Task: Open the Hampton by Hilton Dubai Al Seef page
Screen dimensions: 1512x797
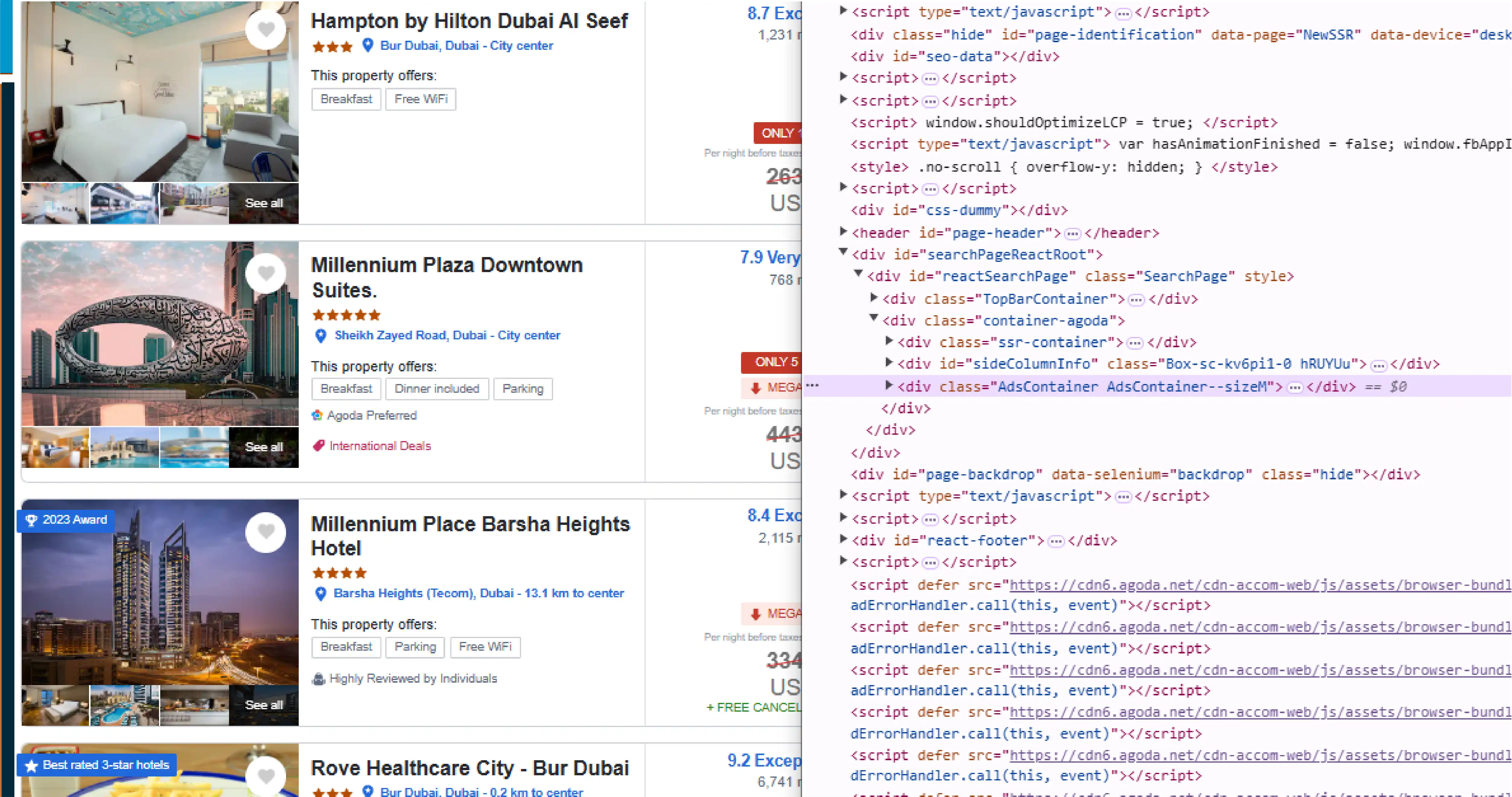Action: tap(469, 21)
